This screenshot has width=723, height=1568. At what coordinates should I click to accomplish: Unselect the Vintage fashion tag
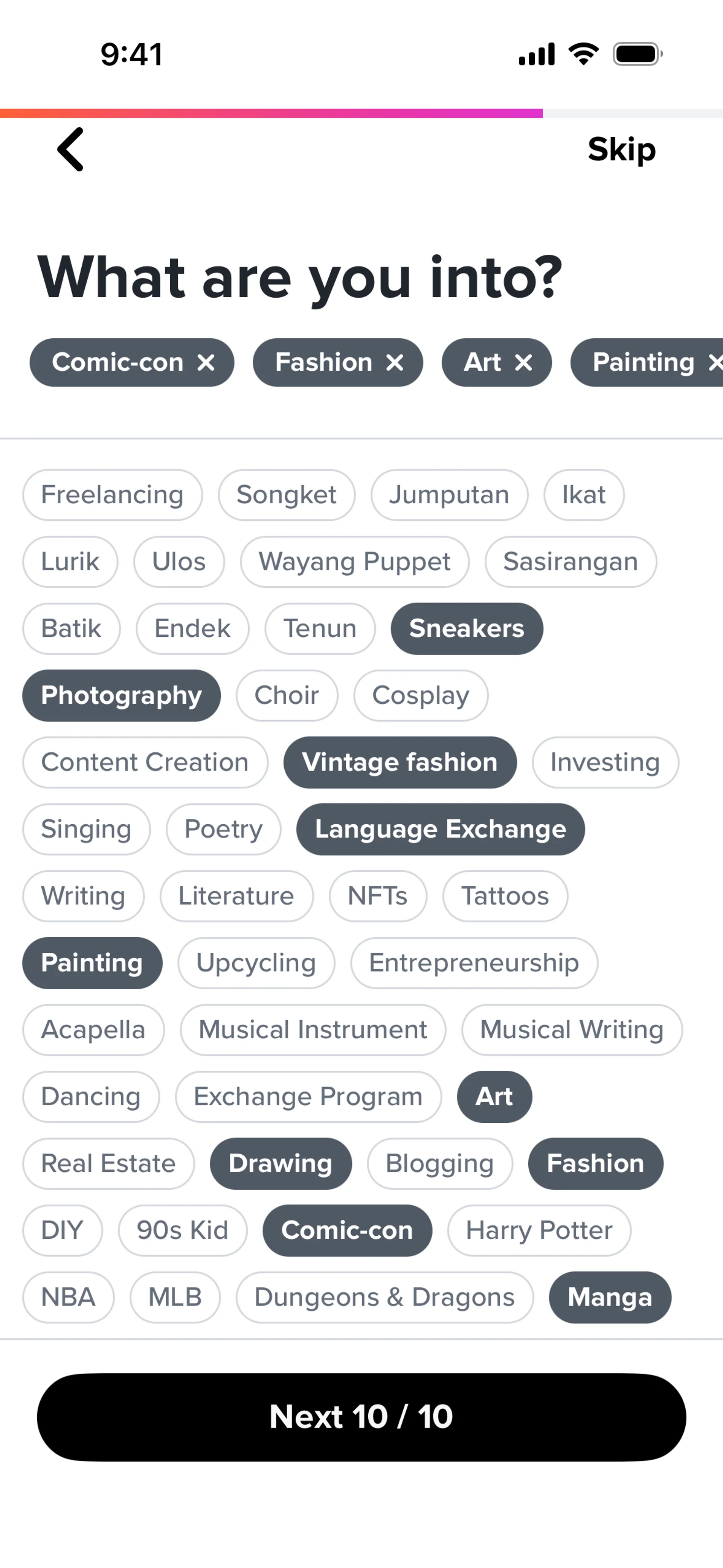[x=400, y=763]
